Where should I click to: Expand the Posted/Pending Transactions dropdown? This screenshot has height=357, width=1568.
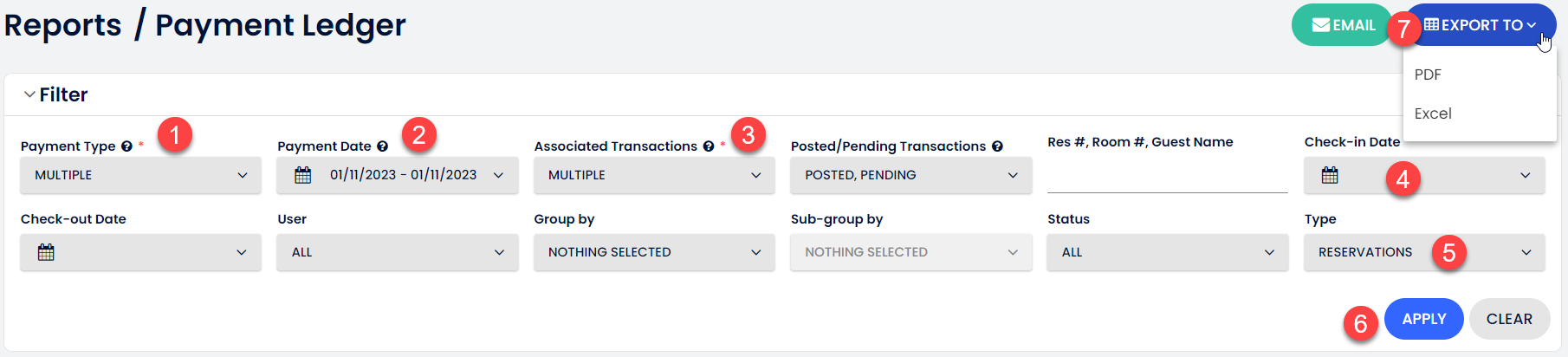(x=910, y=175)
